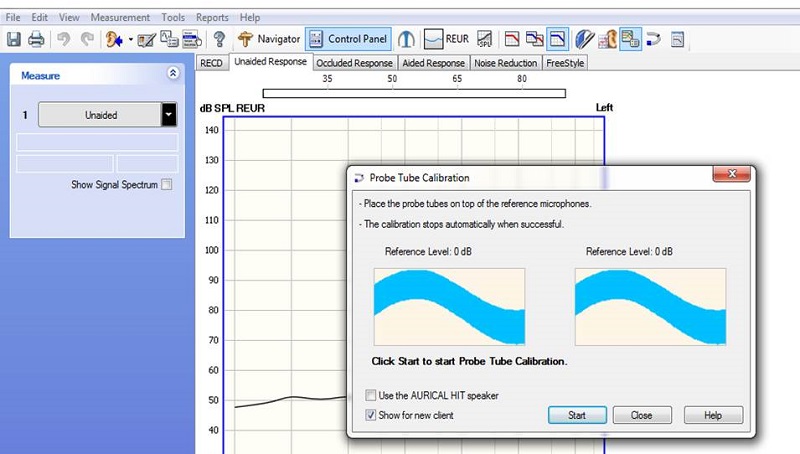Click the question mark help icon
The width and height of the screenshot is (800, 454).
(219, 39)
